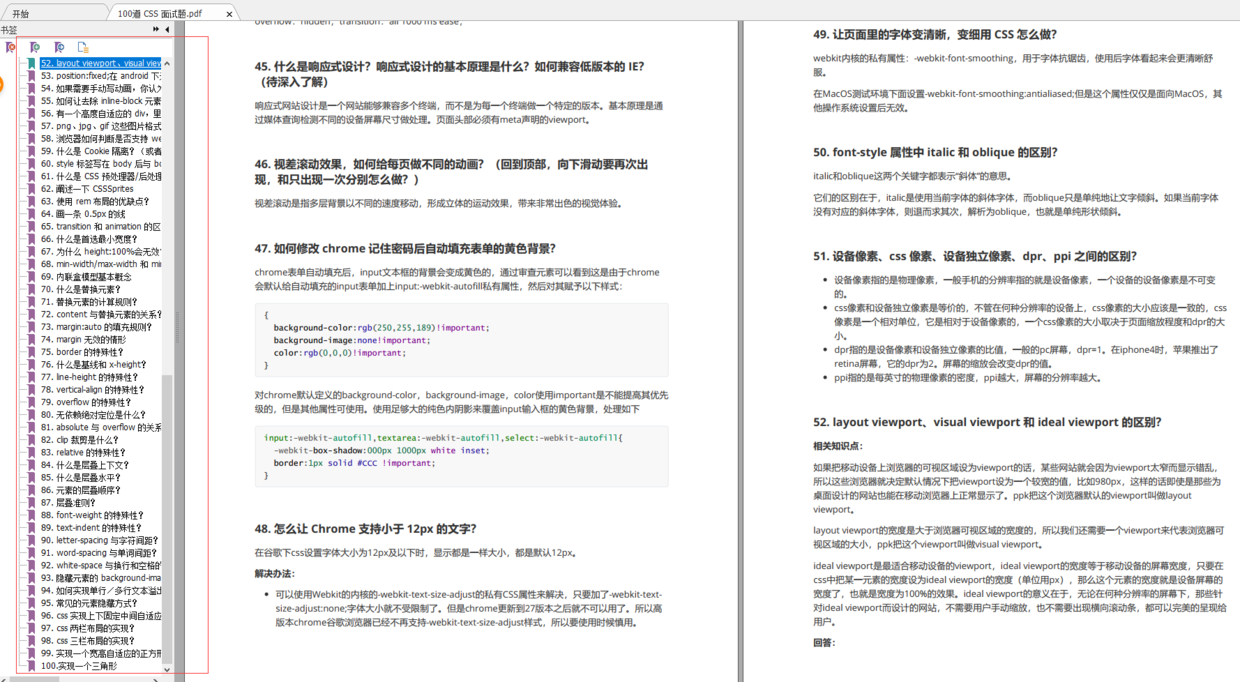Jump to bookmark 76. 什么是基线和 x-height
Viewport: 1240px width, 682px height.
(x=93, y=365)
